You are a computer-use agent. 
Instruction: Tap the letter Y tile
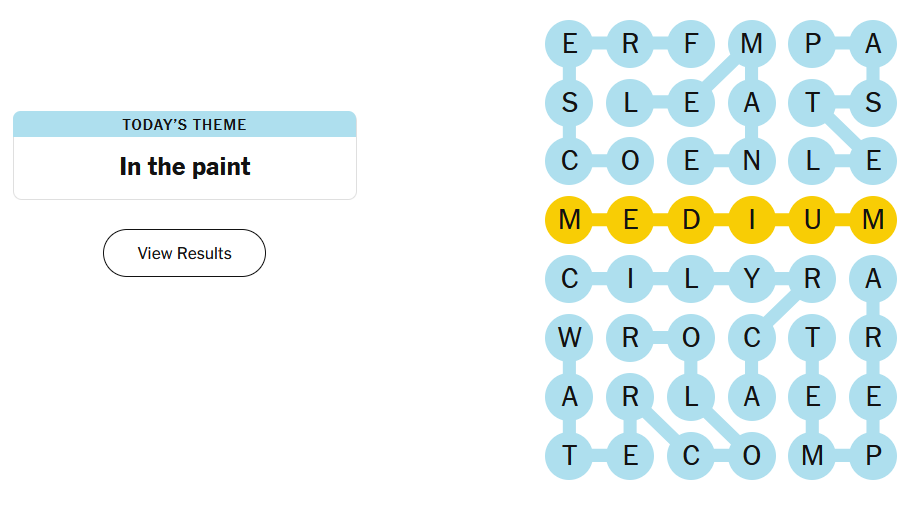pyautogui.click(x=752, y=279)
